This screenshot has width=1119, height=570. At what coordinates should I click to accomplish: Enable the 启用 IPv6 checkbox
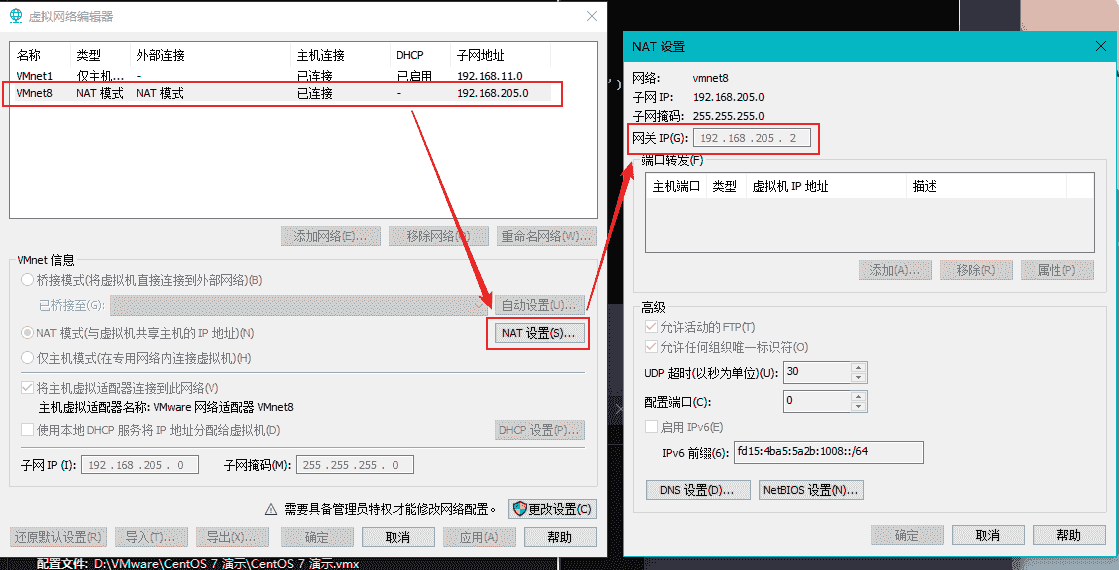coord(652,428)
